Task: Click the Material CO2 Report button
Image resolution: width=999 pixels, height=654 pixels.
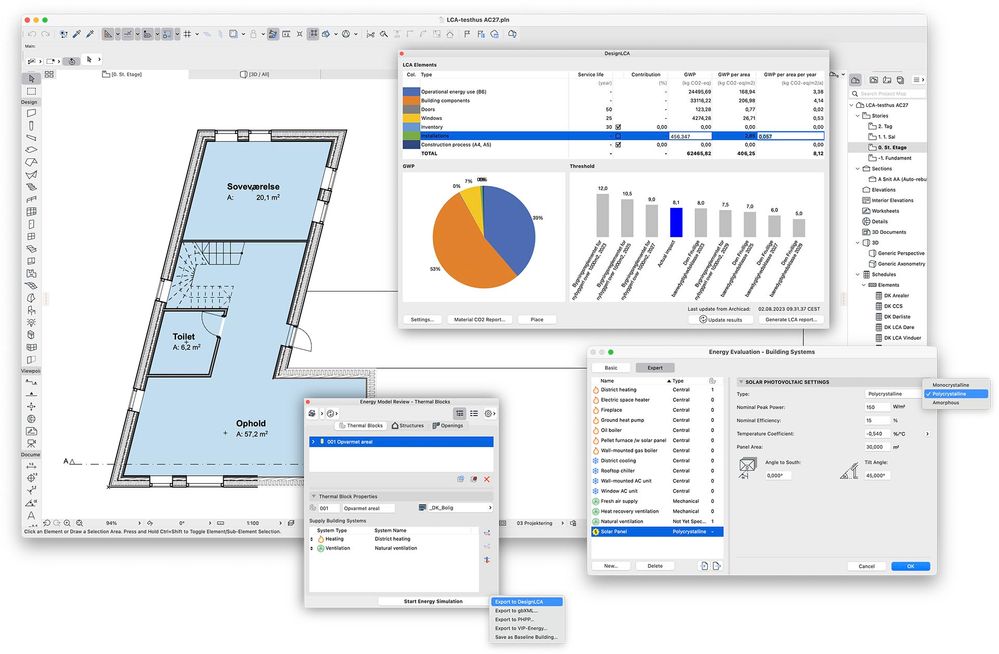Action: point(479,319)
